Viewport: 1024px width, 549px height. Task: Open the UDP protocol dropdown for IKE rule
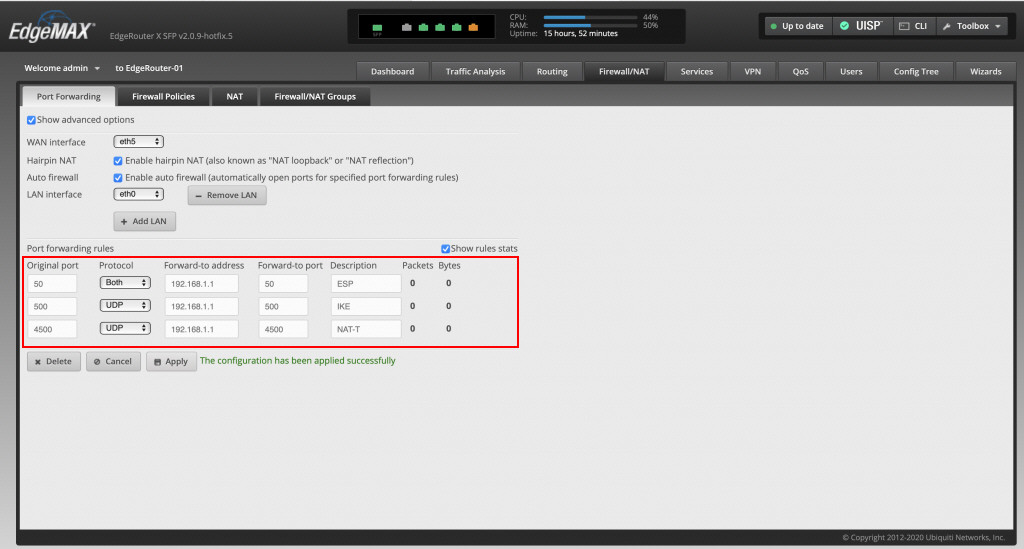tap(125, 306)
